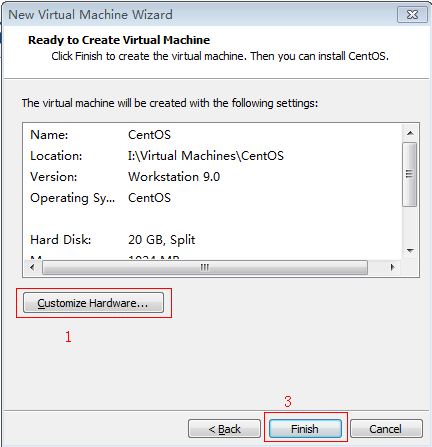Click the settings list scroll down arrow

pyautogui.click(x=410, y=251)
